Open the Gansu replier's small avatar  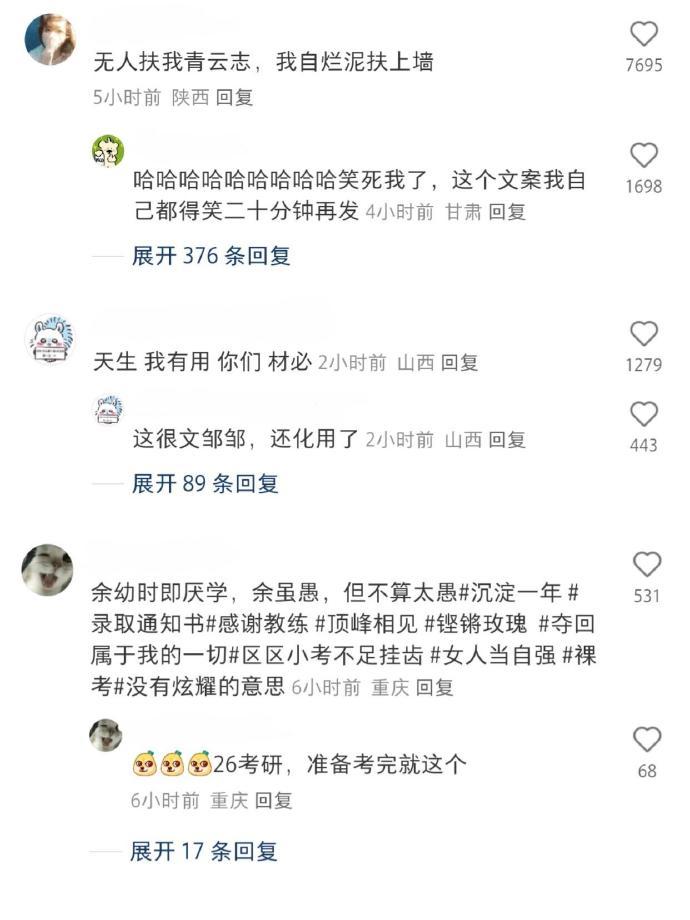[x=108, y=150]
